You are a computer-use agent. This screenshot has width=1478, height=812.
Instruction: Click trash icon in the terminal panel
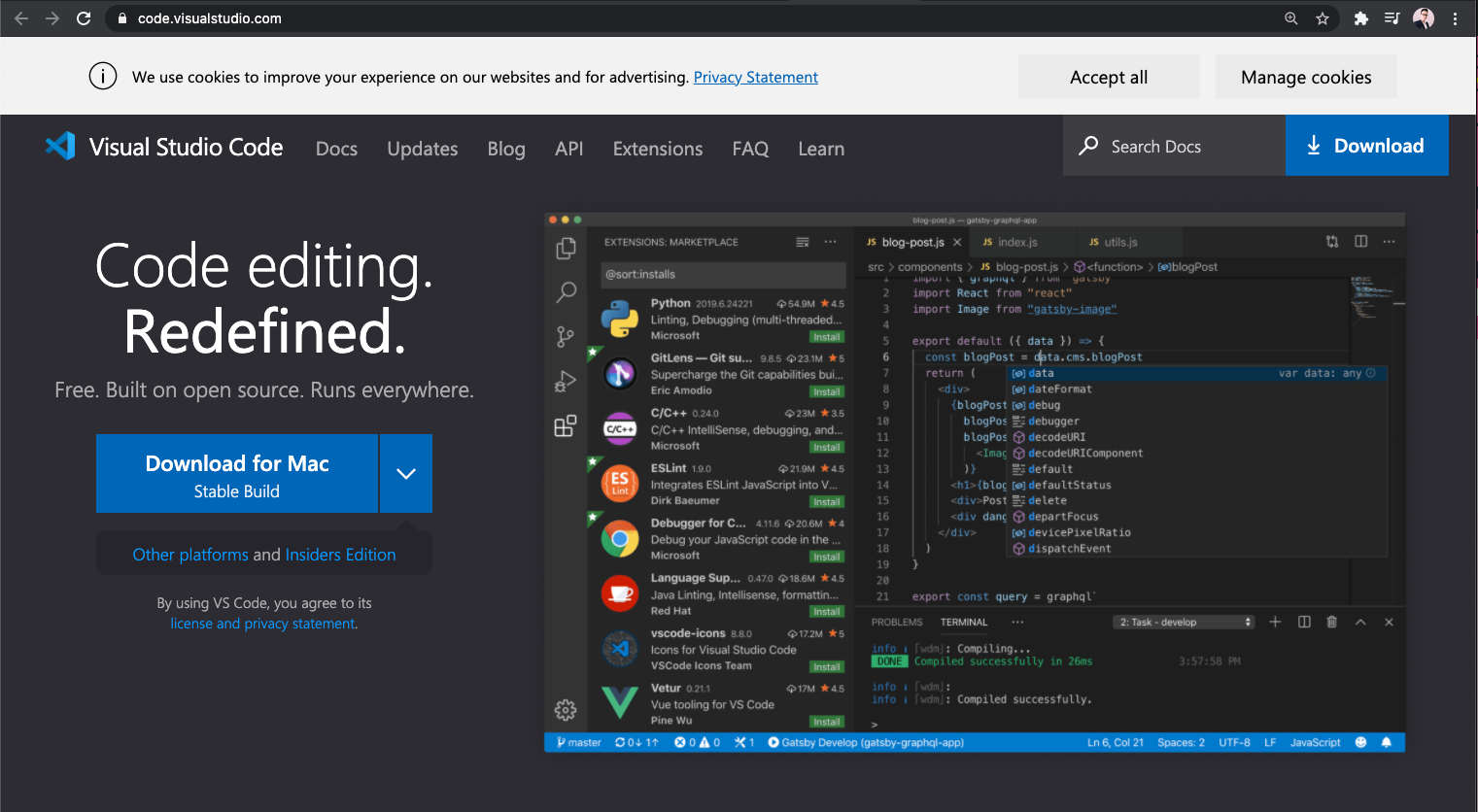point(1332,622)
